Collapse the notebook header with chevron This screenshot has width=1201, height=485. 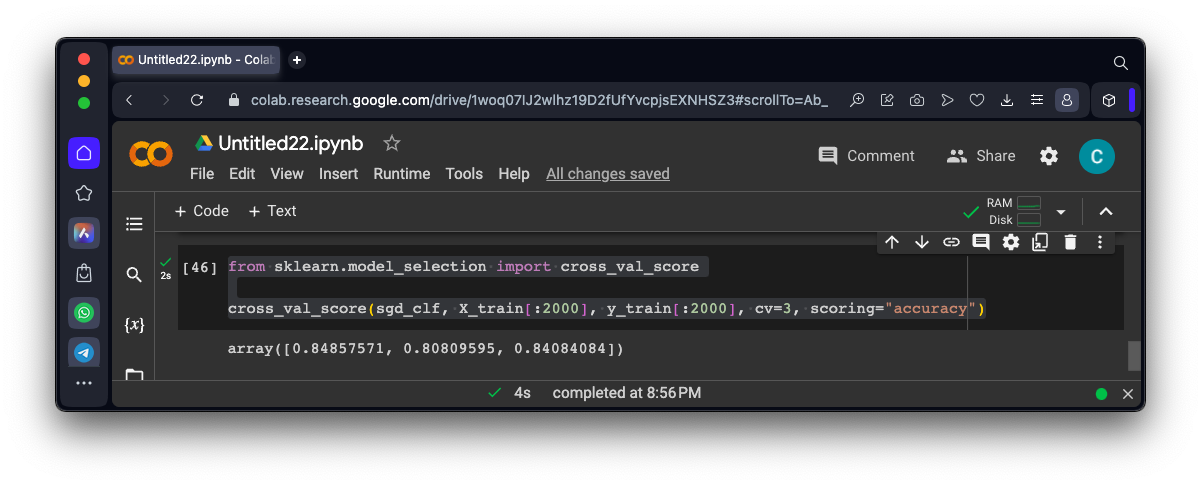[1106, 212]
